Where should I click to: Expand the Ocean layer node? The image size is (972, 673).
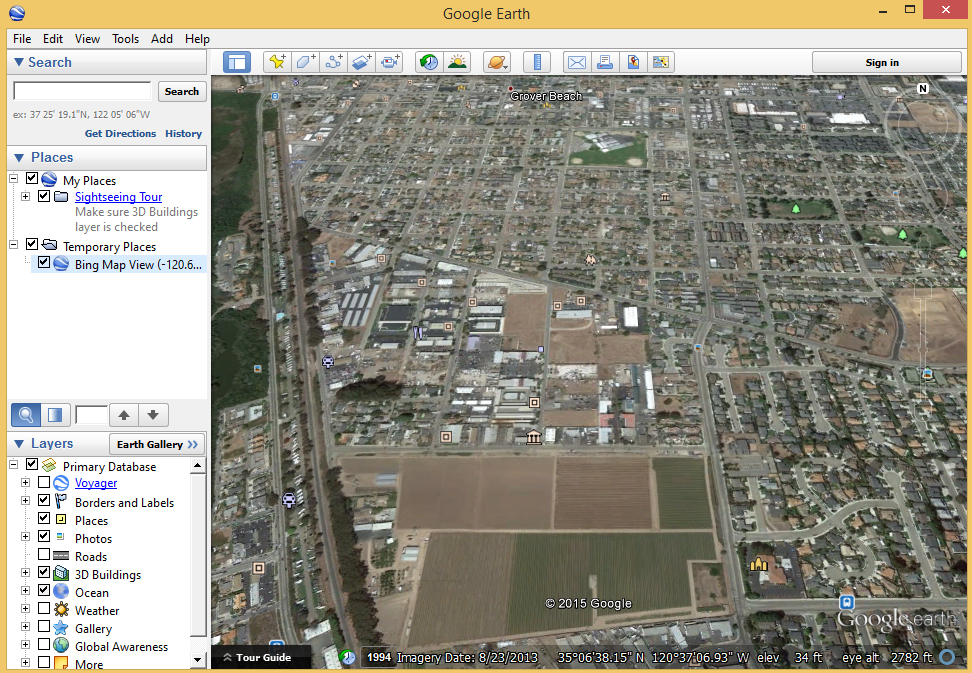click(x=25, y=591)
